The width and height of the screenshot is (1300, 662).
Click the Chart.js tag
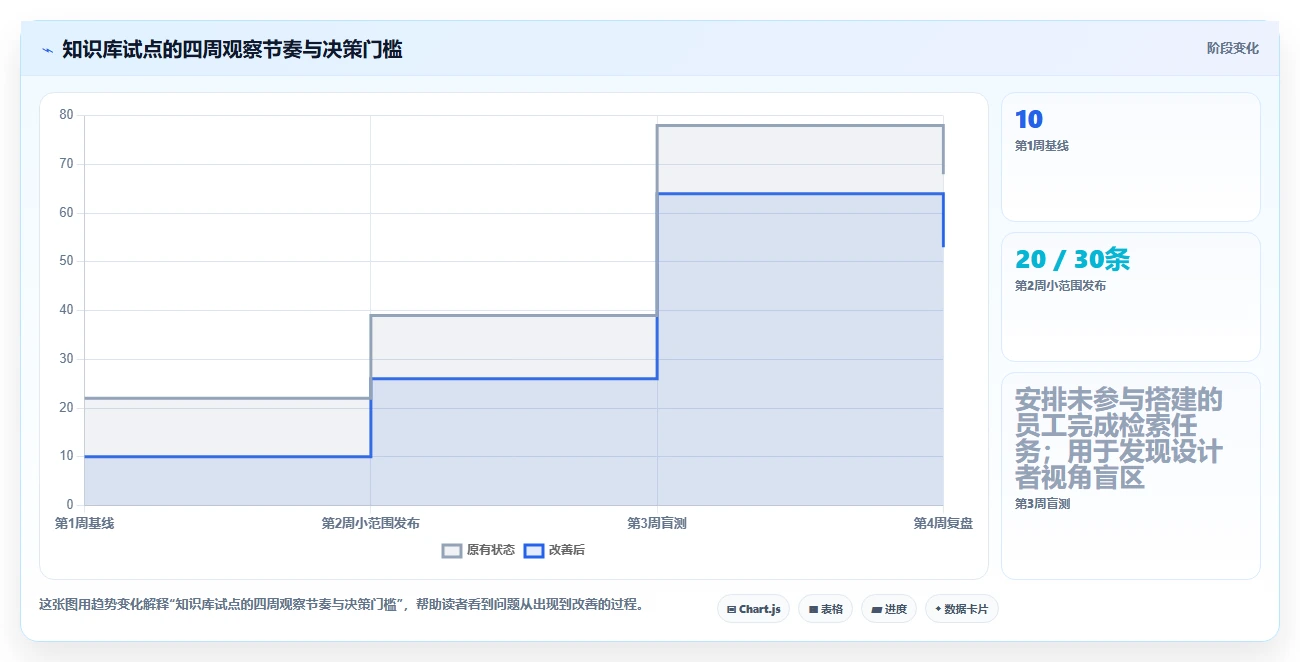pyautogui.click(x=753, y=609)
